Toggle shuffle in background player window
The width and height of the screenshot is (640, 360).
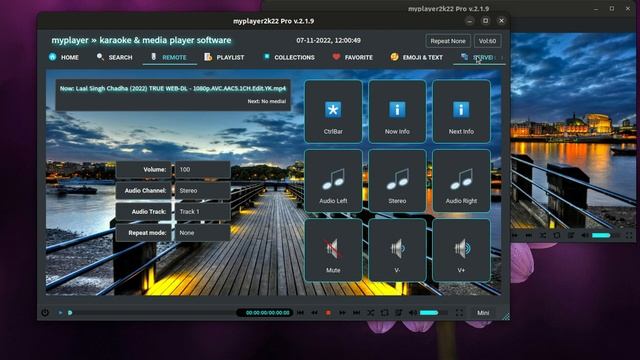pos(543,235)
